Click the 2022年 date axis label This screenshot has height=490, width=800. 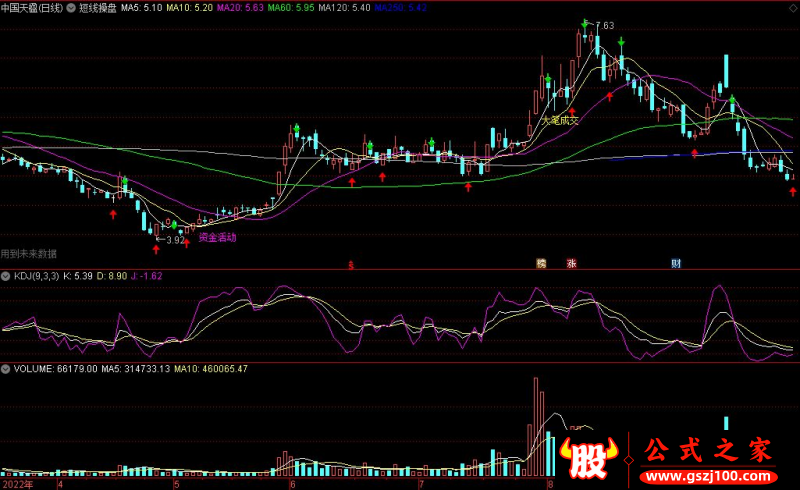(x=16, y=483)
